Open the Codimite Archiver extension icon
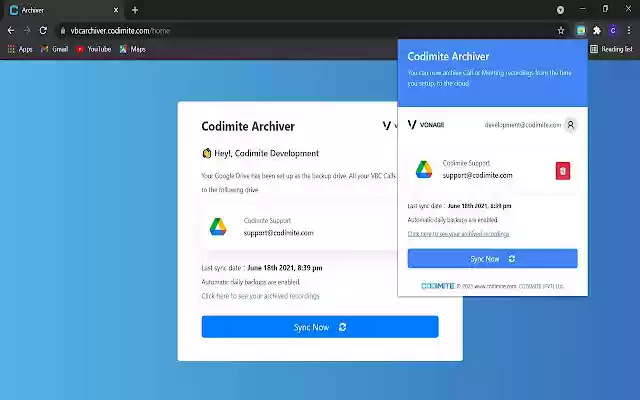This screenshot has height=400, width=640. click(580, 30)
